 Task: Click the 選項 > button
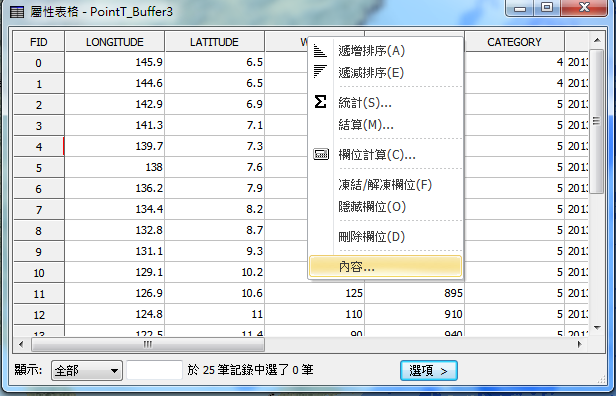(x=429, y=370)
